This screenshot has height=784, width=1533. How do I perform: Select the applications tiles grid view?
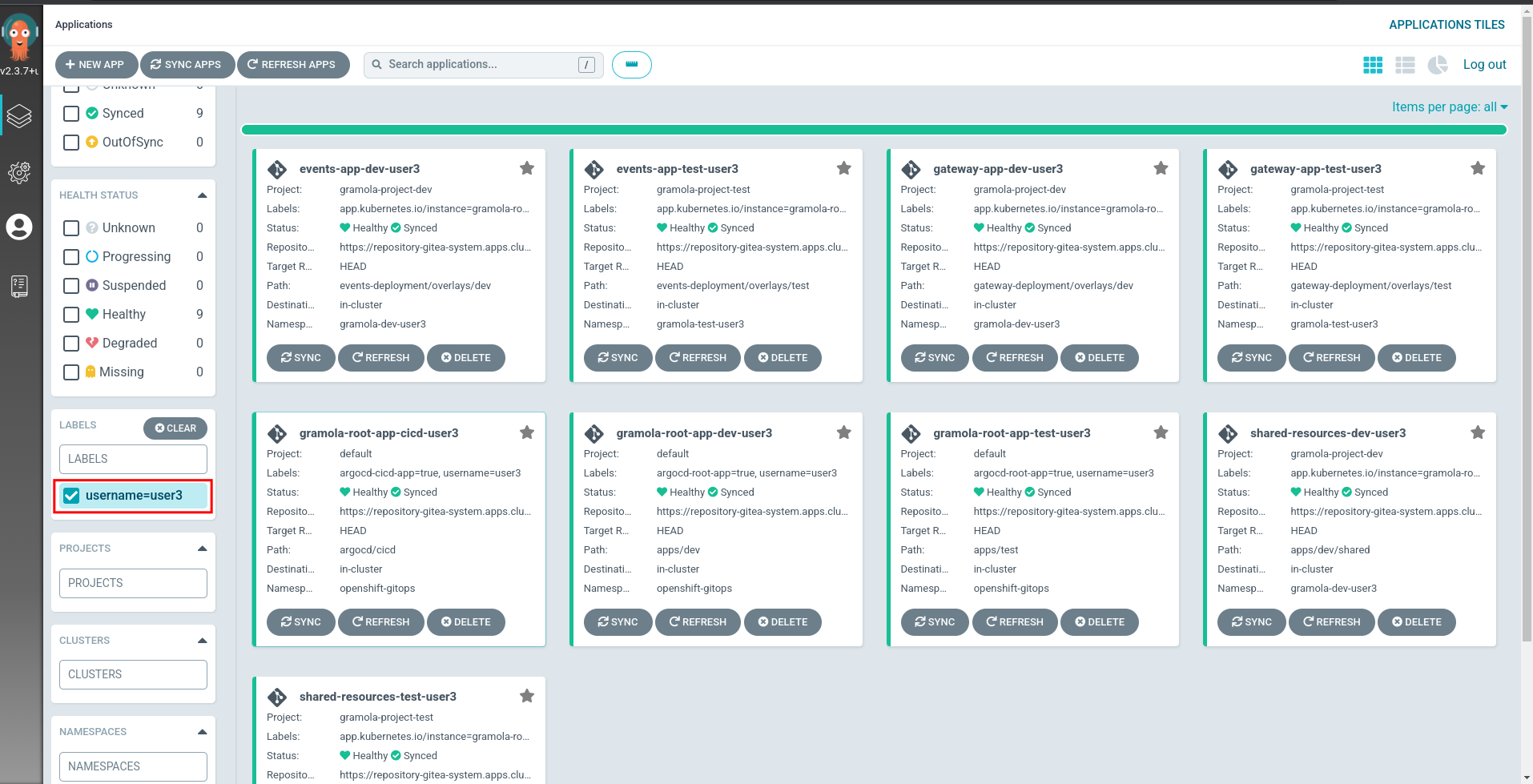(1373, 65)
